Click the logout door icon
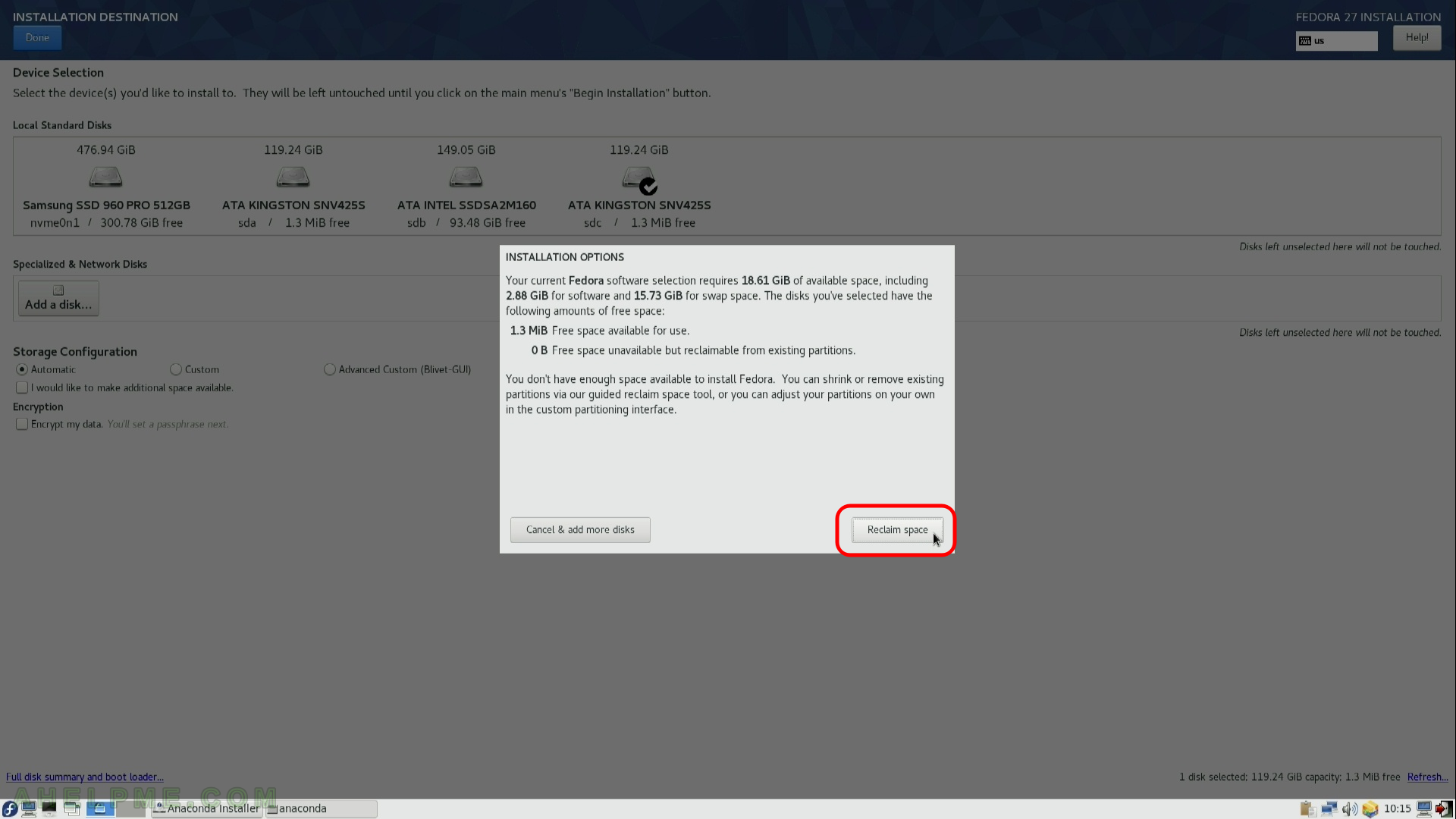The width and height of the screenshot is (1456, 819). click(1444, 809)
